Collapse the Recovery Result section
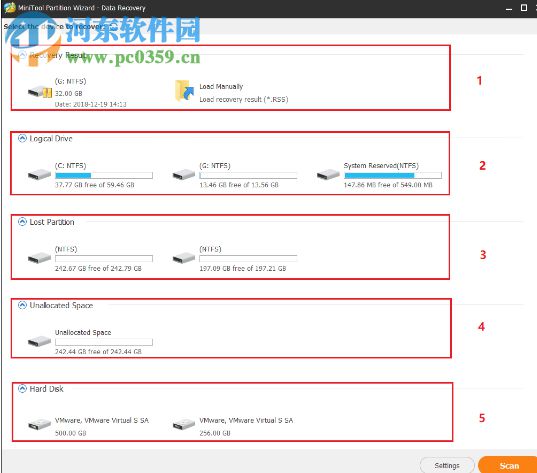The image size is (537, 473). (x=22, y=55)
